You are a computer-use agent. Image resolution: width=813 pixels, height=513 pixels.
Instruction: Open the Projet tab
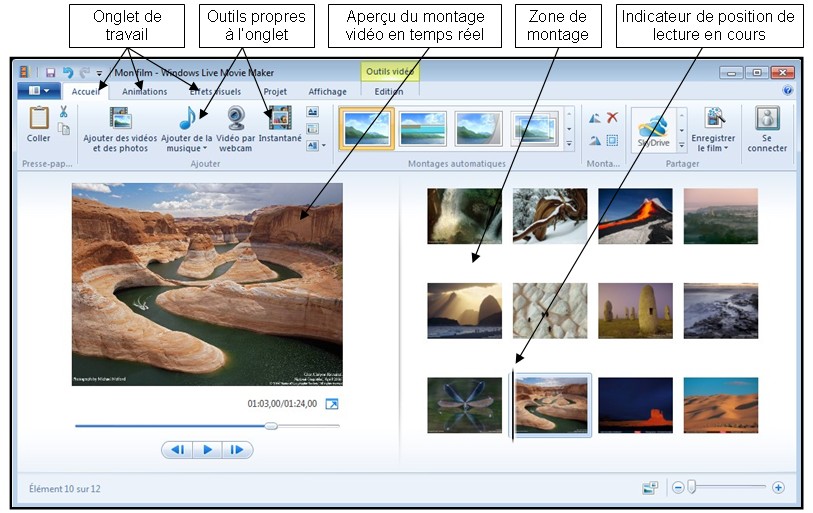(274, 91)
